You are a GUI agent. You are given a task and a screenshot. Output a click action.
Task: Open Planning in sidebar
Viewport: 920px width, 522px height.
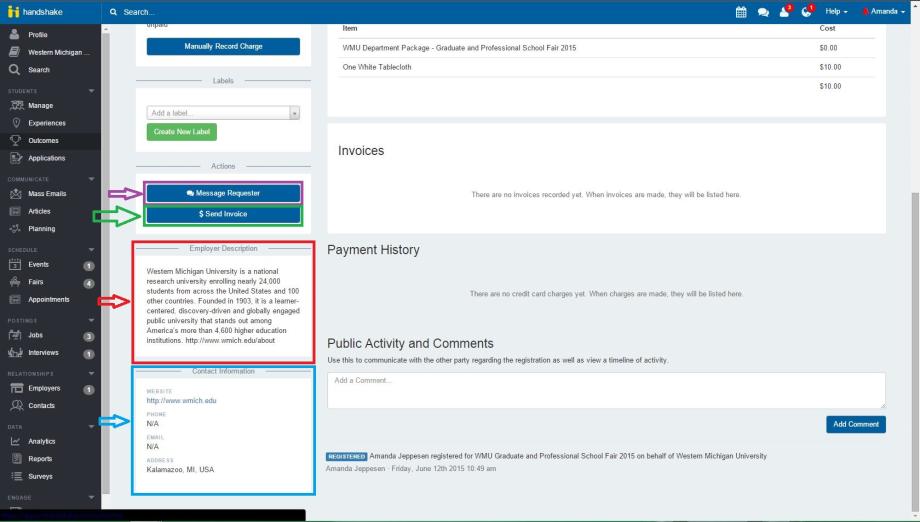(x=33, y=229)
